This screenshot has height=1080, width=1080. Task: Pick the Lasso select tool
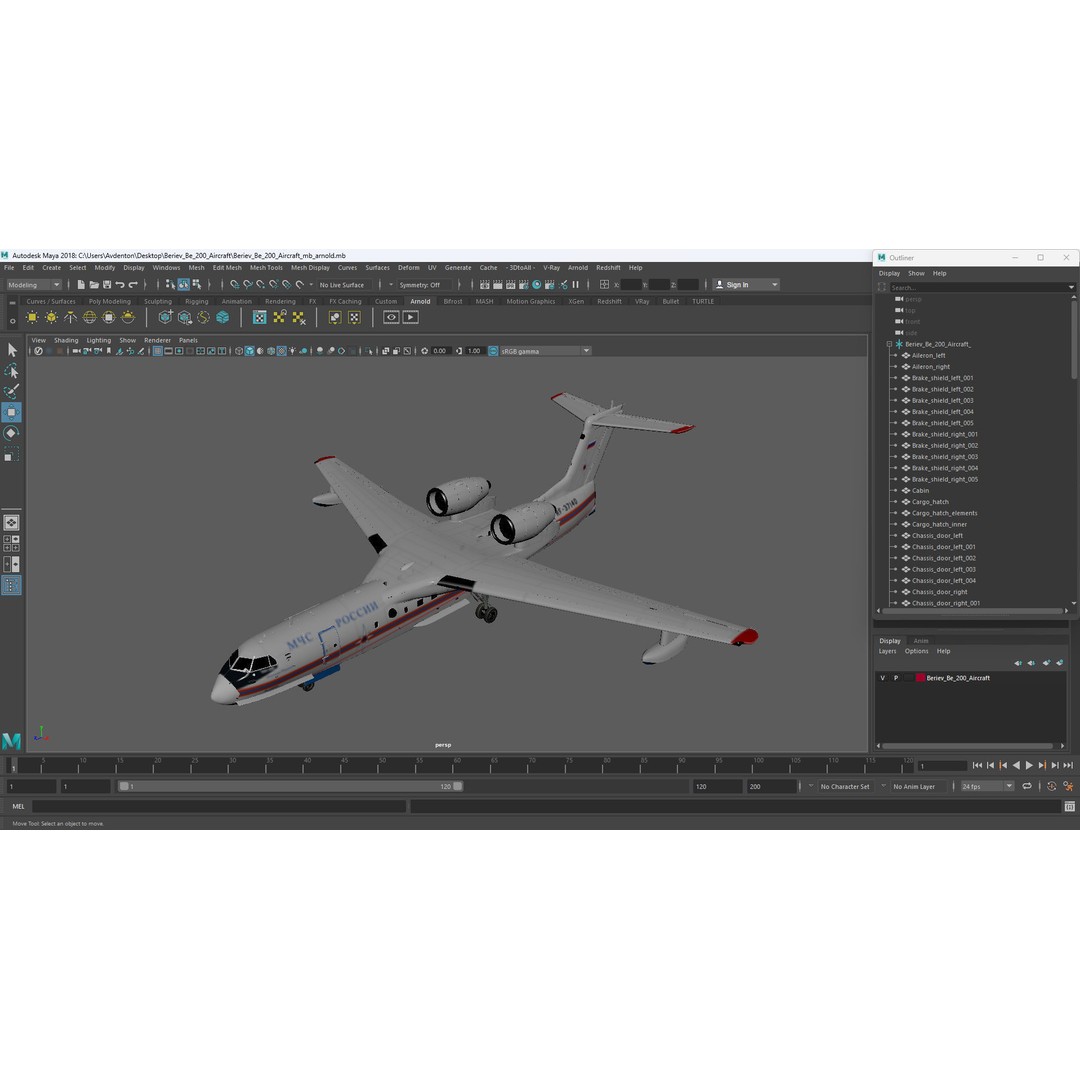click(x=11, y=371)
